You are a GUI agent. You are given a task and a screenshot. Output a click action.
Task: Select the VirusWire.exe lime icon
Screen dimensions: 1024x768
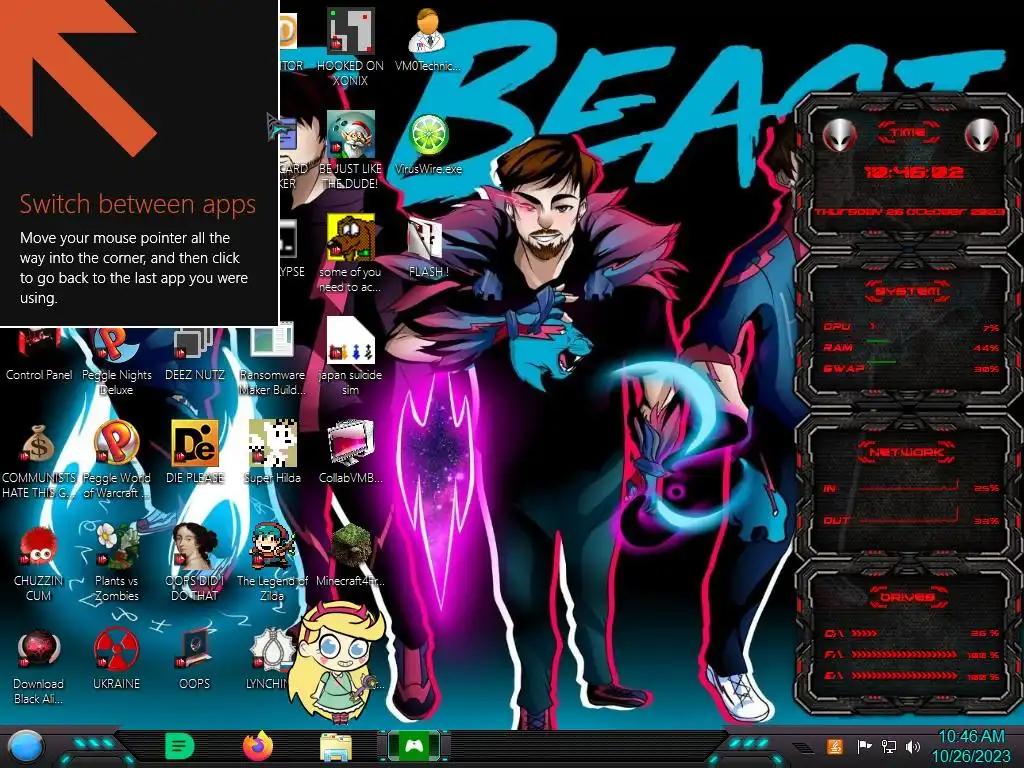coord(428,135)
